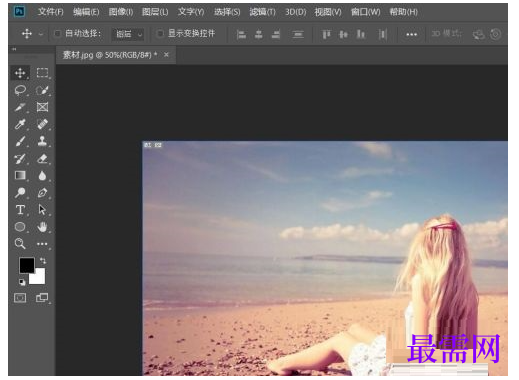Align horizontal centers in options bar
Viewport: 519px width, 380px height.
259,34
